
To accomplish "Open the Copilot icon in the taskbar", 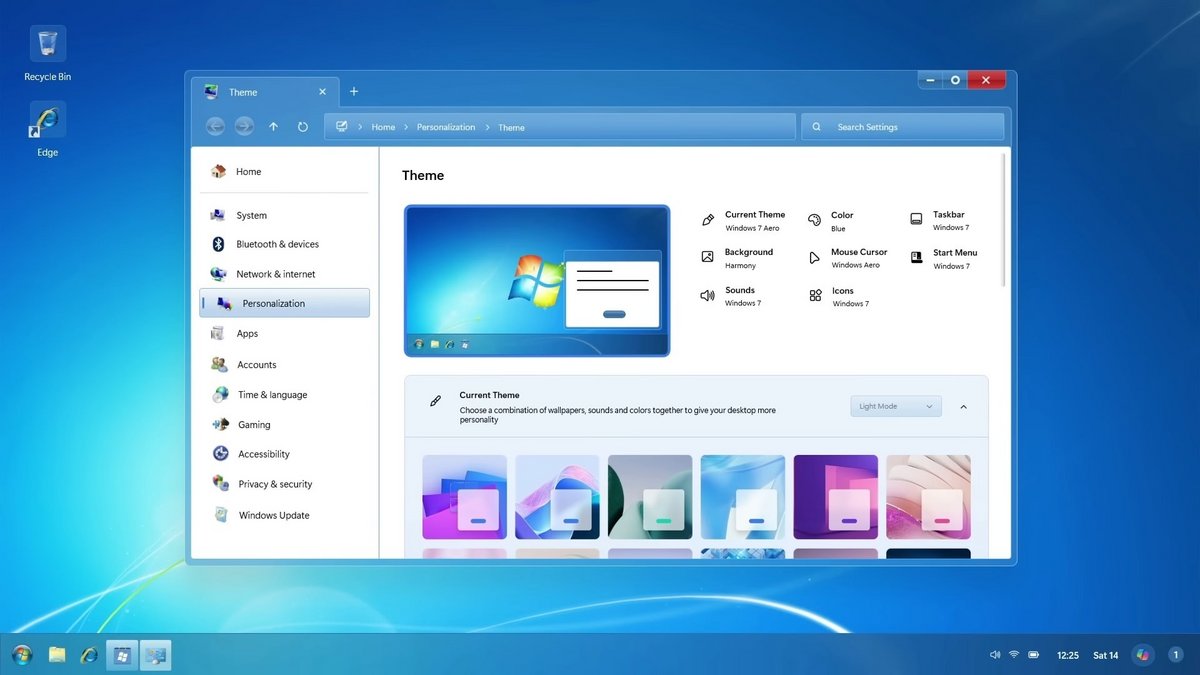I will tap(1144, 655).
